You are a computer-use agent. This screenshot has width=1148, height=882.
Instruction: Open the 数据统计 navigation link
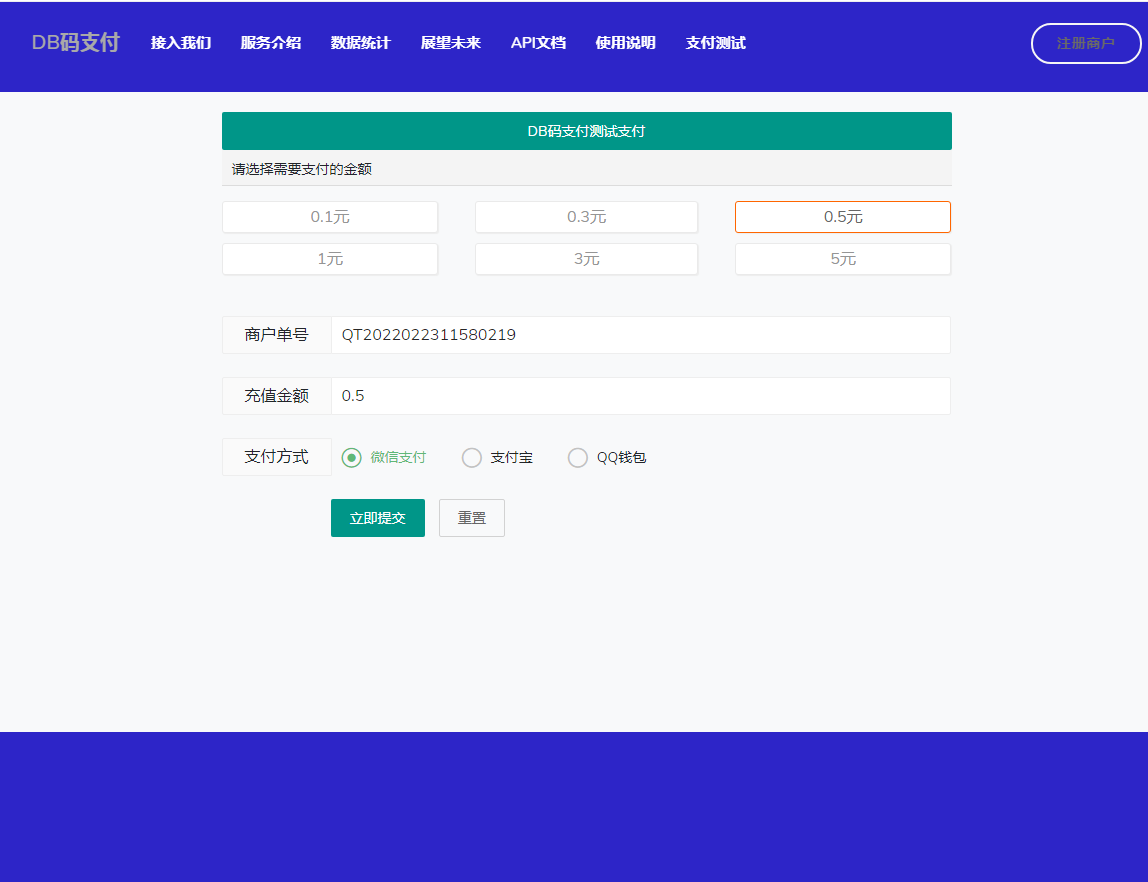point(361,43)
